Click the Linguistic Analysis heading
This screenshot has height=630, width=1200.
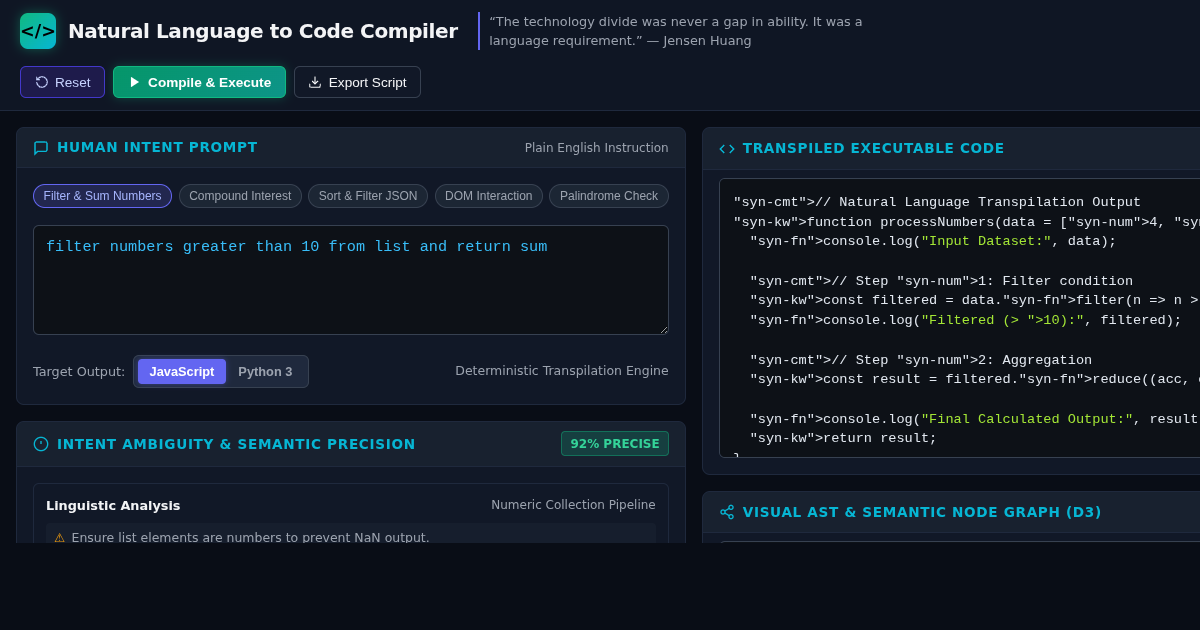point(113,506)
